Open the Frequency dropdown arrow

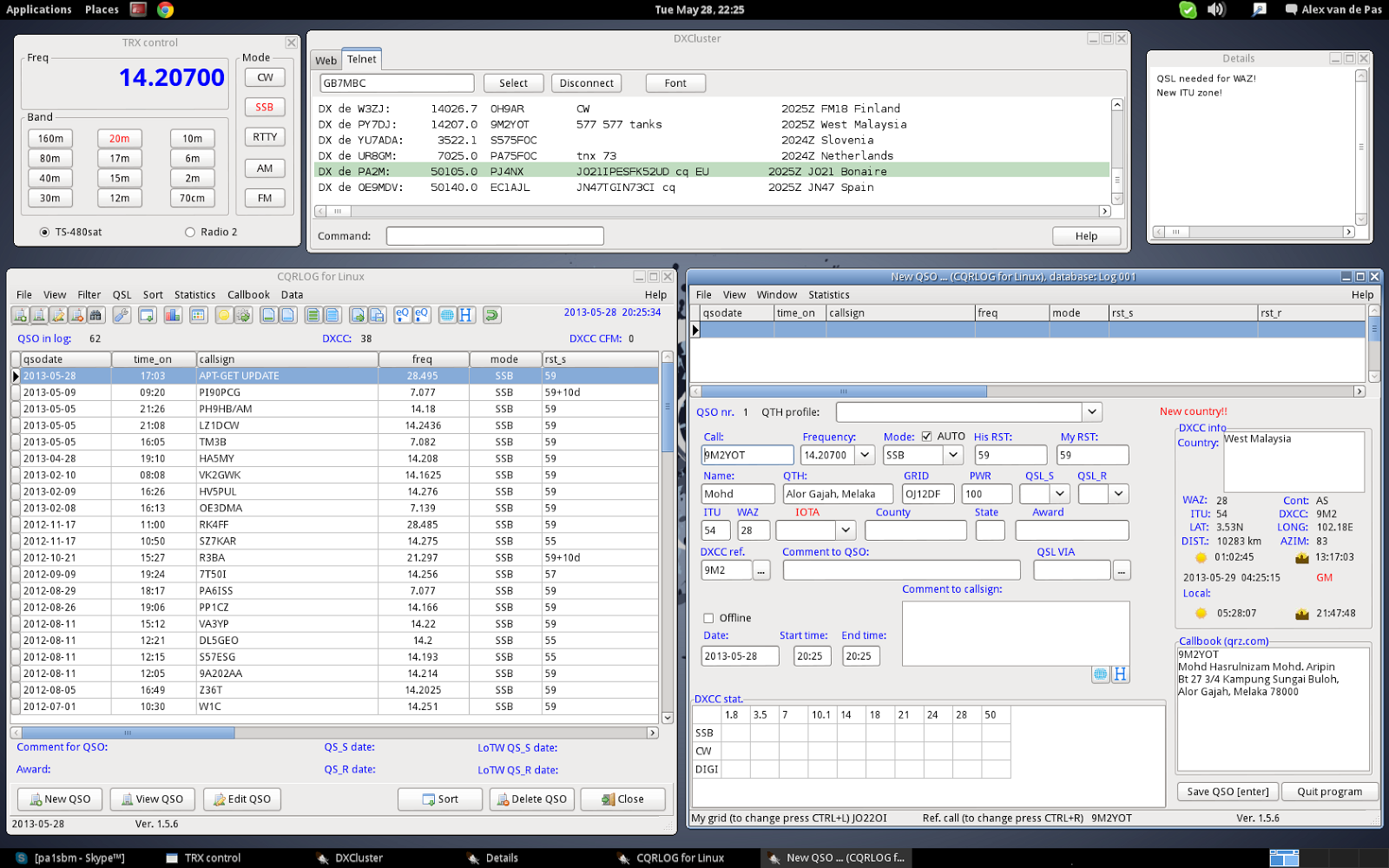865,455
